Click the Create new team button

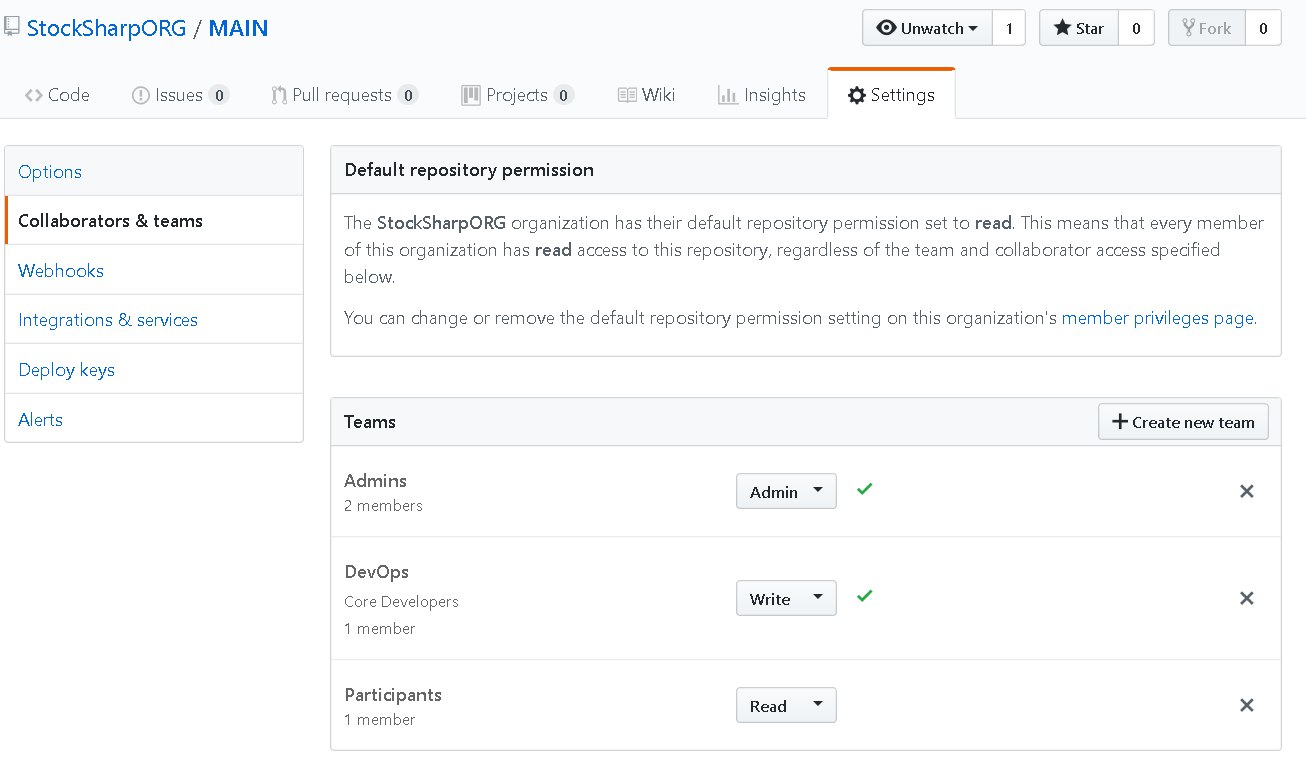coord(1183,422)
